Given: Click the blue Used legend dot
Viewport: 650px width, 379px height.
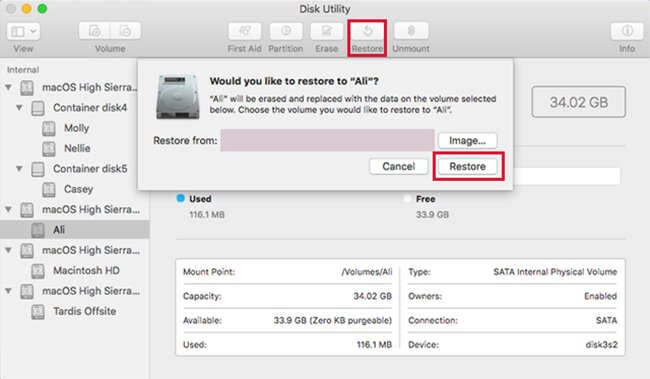Looking at the screenshot, I should pos(181,198).
